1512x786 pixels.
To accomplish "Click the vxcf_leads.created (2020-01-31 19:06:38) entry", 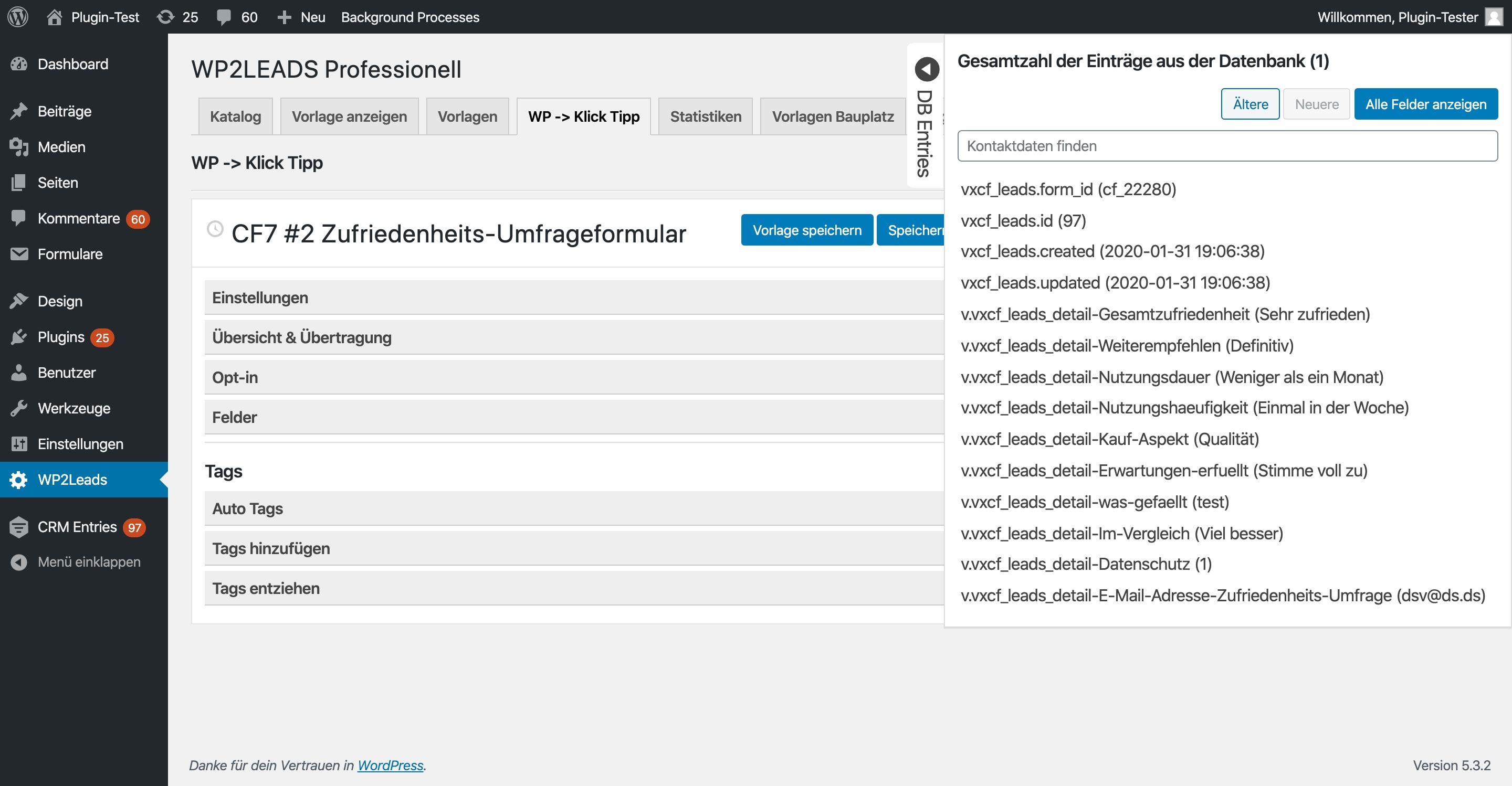I will 1113,252.
